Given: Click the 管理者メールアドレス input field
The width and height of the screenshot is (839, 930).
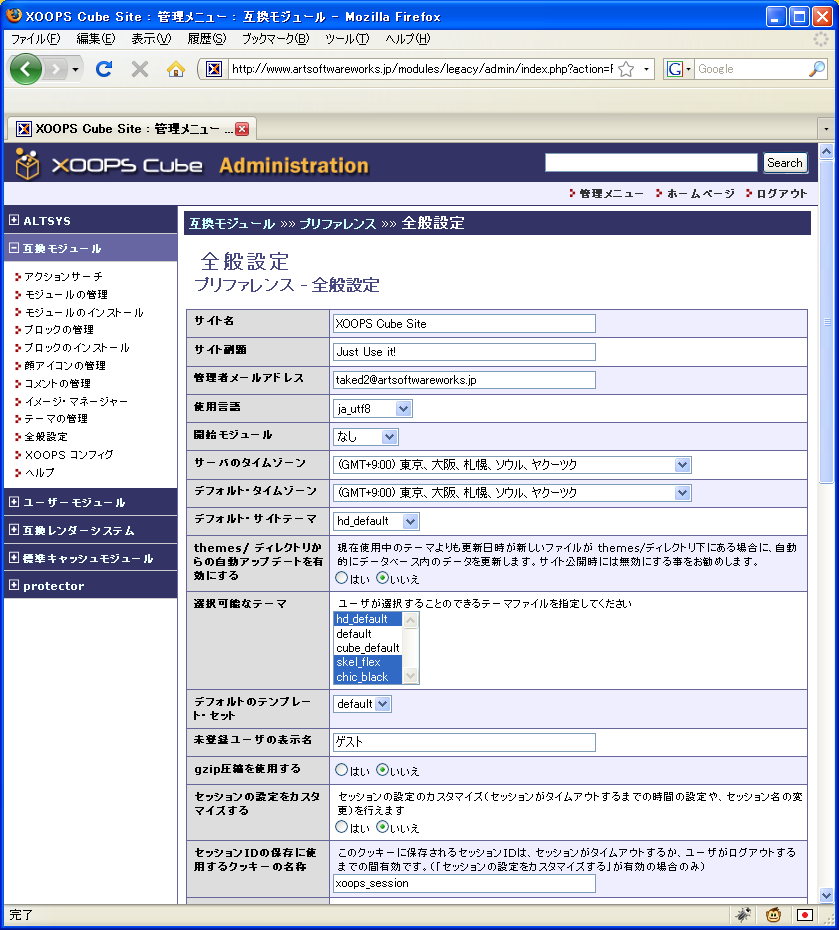Looking at the screenshot, I should (464, 380).
